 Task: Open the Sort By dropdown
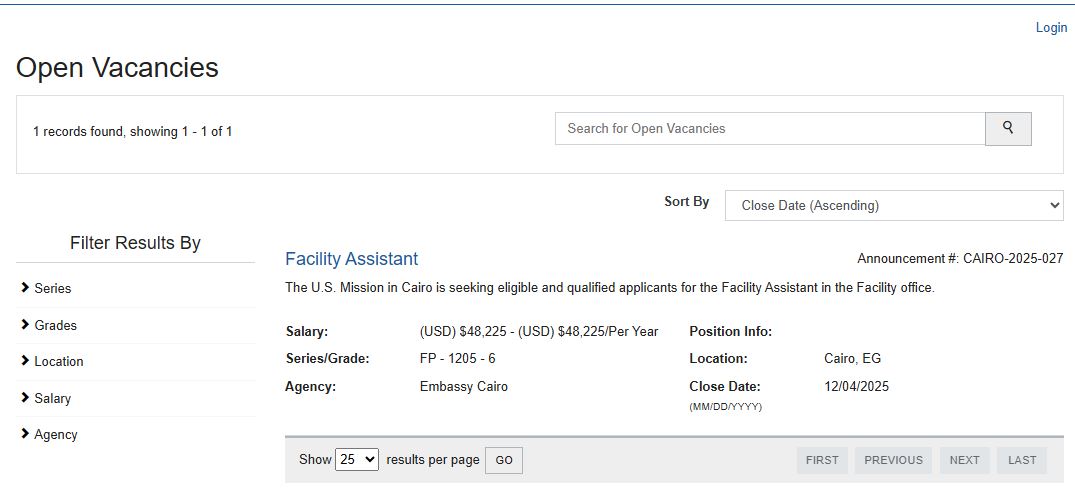pos(894,205)
